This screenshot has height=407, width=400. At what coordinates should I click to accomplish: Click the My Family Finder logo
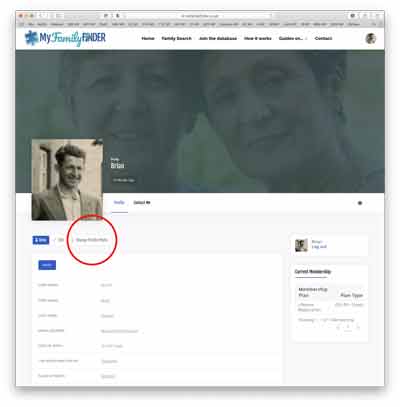tap(65, 38)
